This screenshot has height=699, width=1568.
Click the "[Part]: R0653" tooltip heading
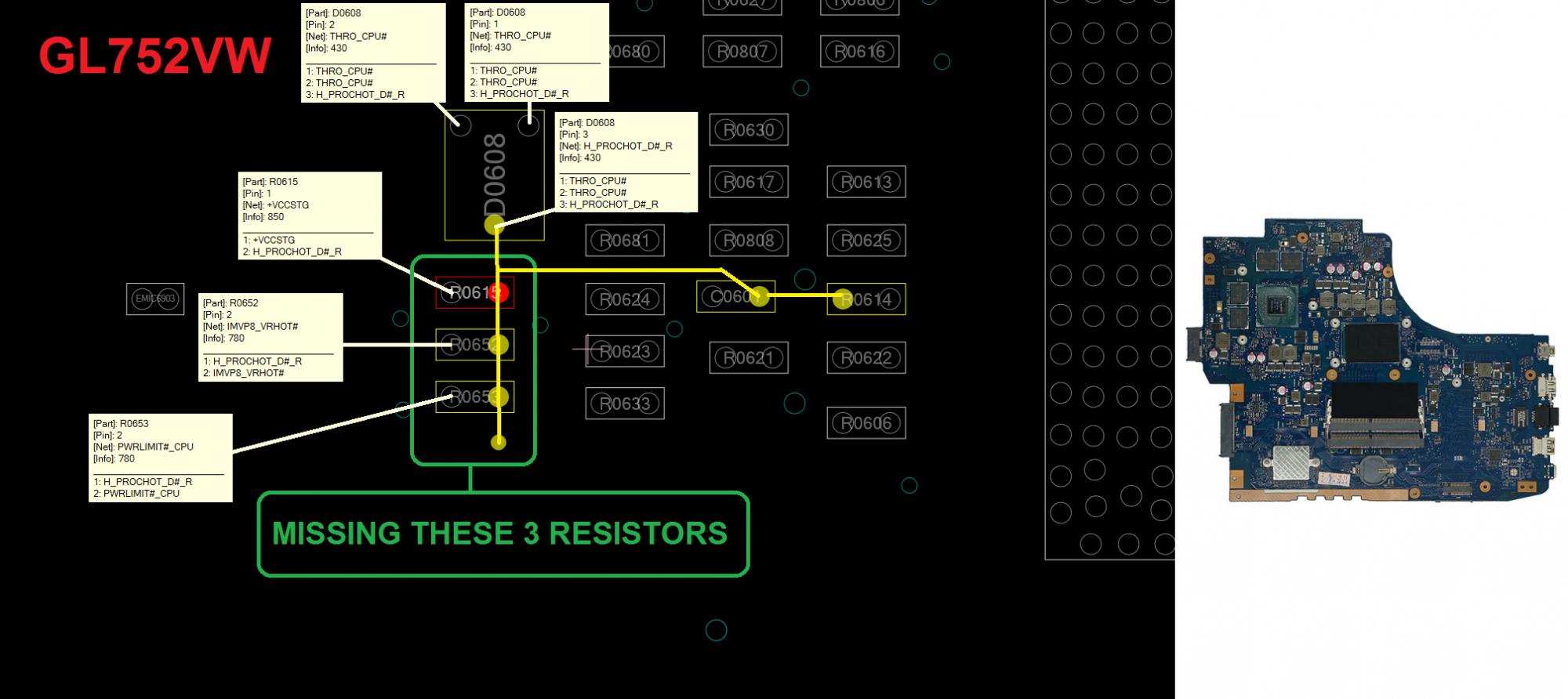121,424
